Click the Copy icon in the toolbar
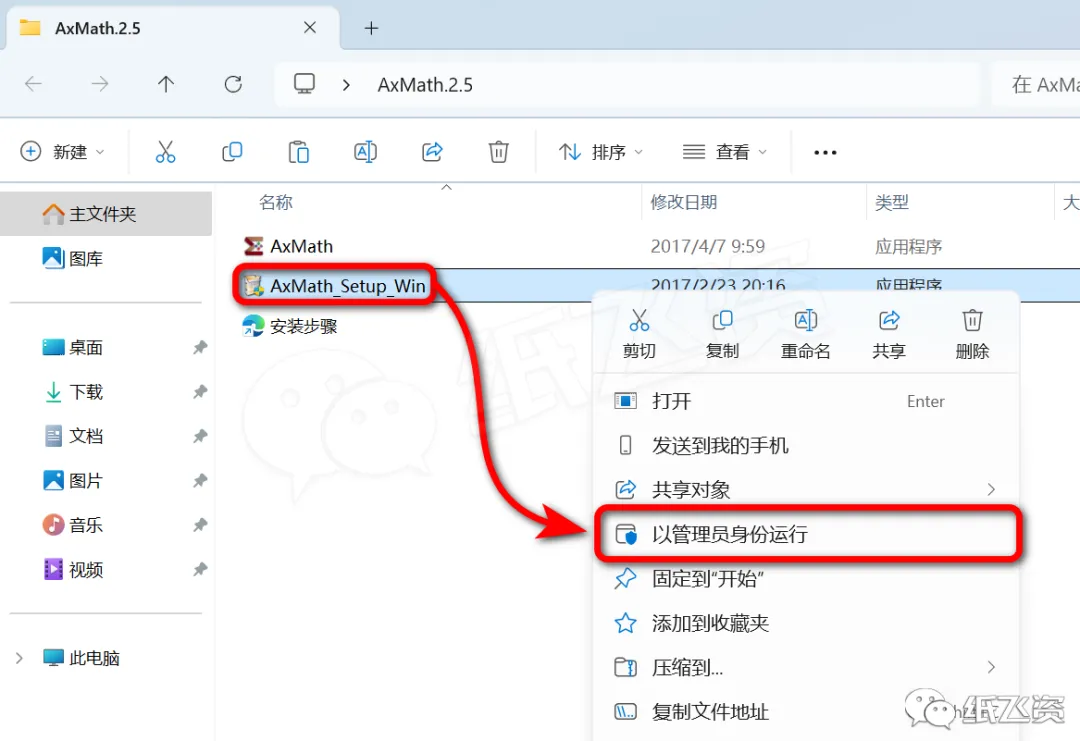 (x=232, y=152)
